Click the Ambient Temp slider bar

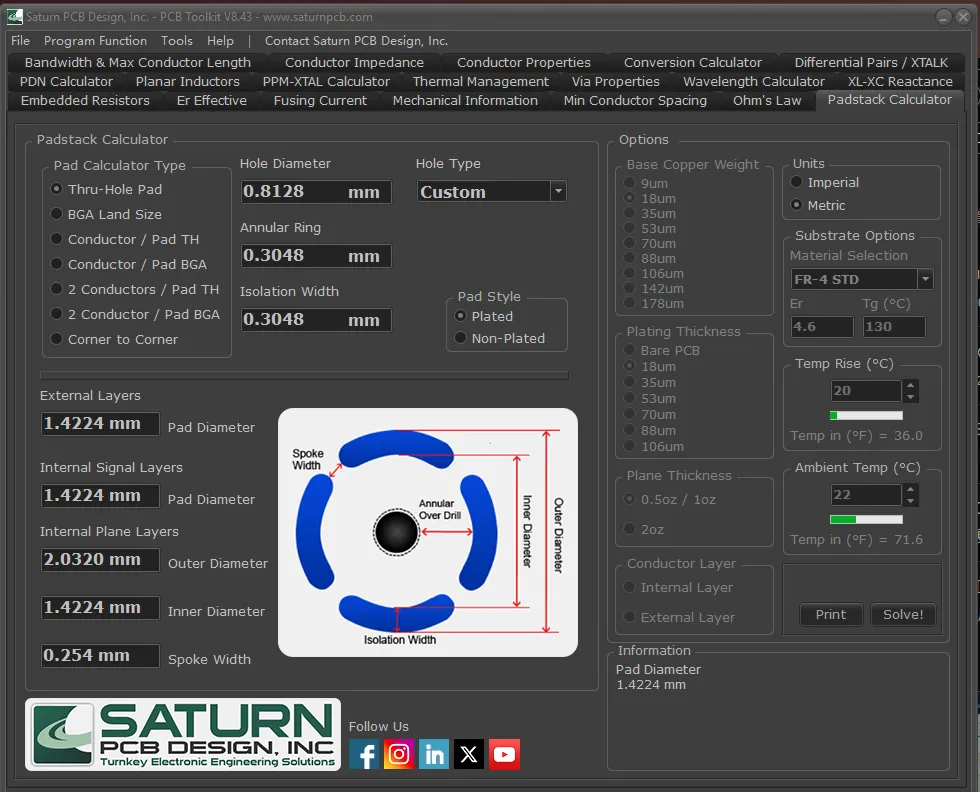pyautogui.click(x=866, y=519)
